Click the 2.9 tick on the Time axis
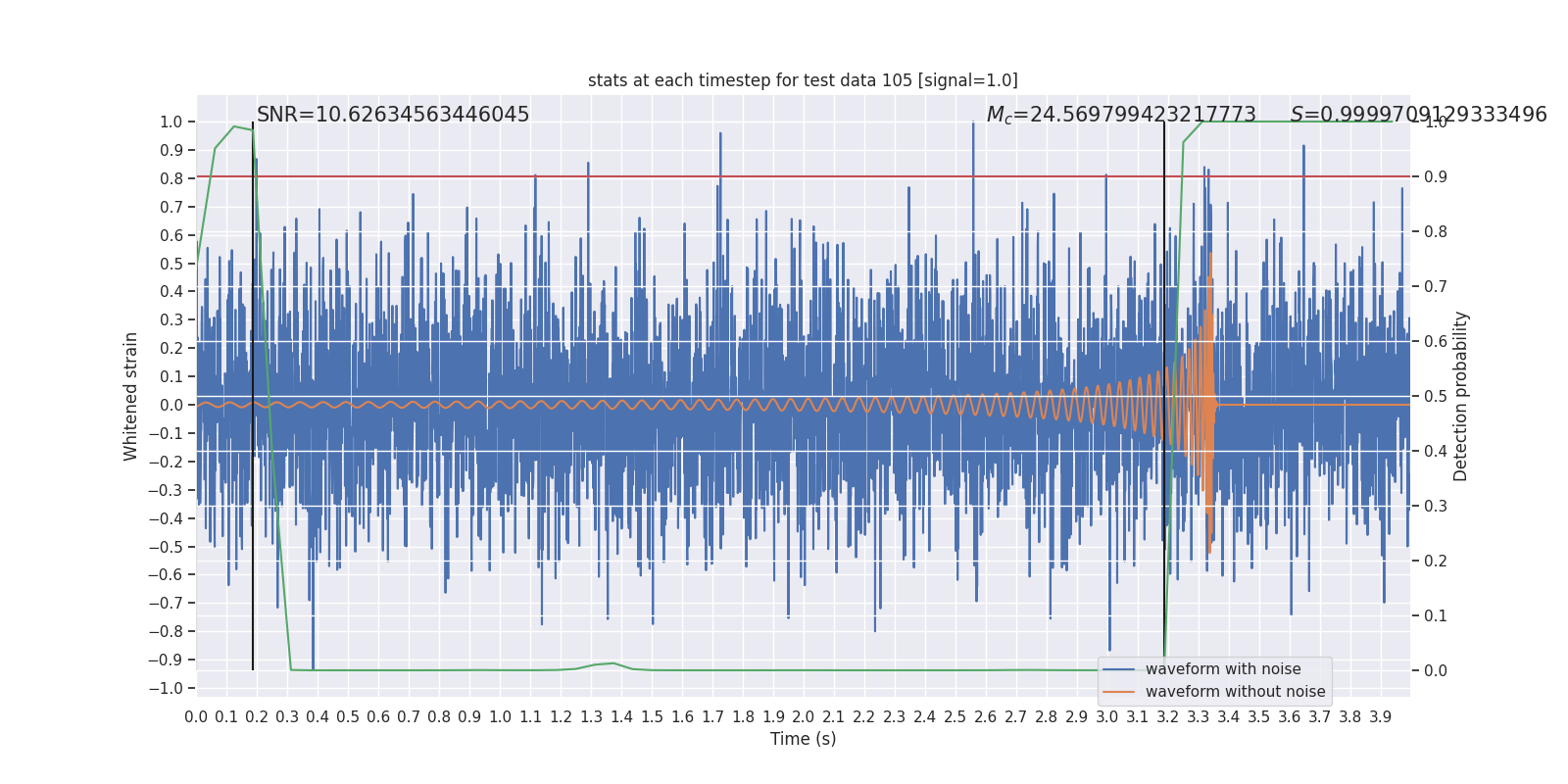This screenshot has height=784, width=1568. tap(1077, 716)
